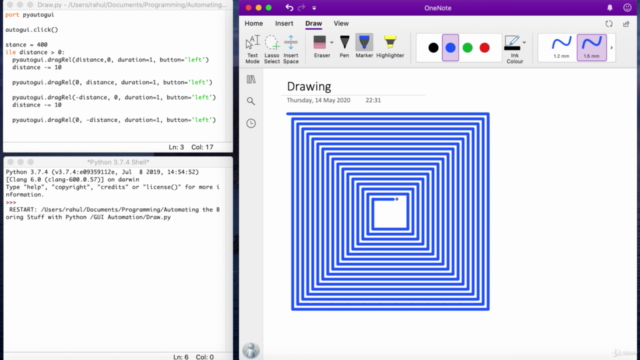Click the Ln: 3 Col: 17 status in Draw.py
The height and width of the screenshot is (360, 640).
[191, 147]
